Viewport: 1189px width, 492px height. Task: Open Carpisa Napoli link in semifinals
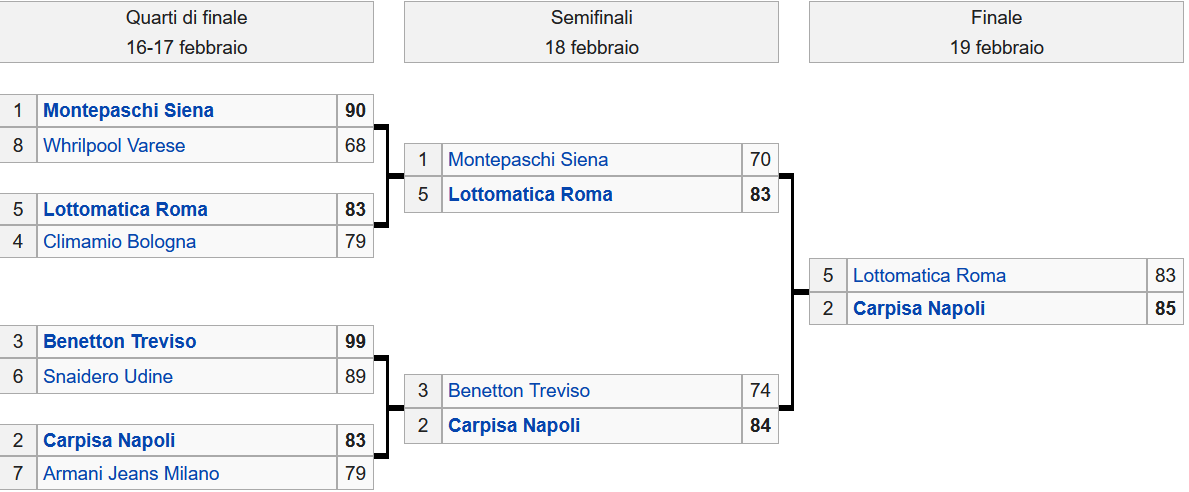[x=514, y=426]
